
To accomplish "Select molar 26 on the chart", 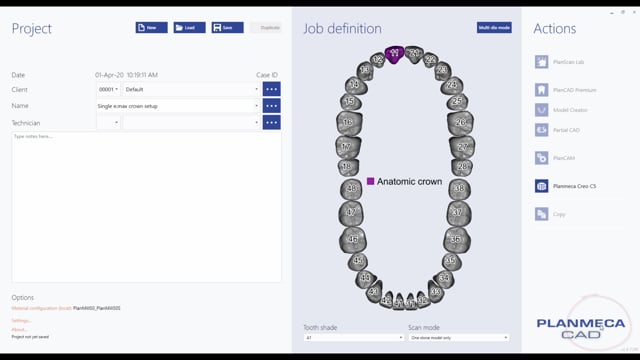I will (x=460, y=123).
